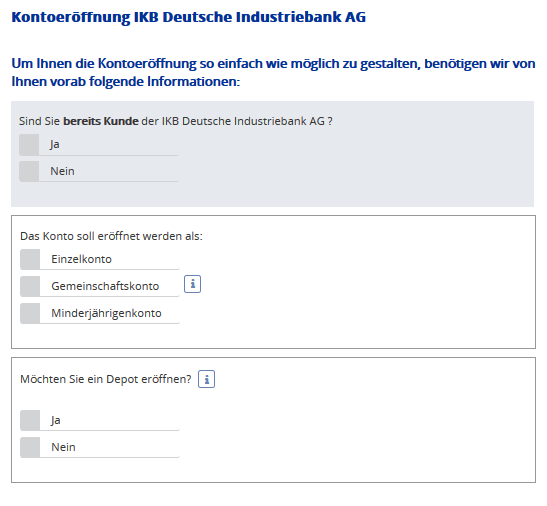Viewport: 547px width, 506px height.
Task: Select Ja to open a Depot
Action: 100,420
